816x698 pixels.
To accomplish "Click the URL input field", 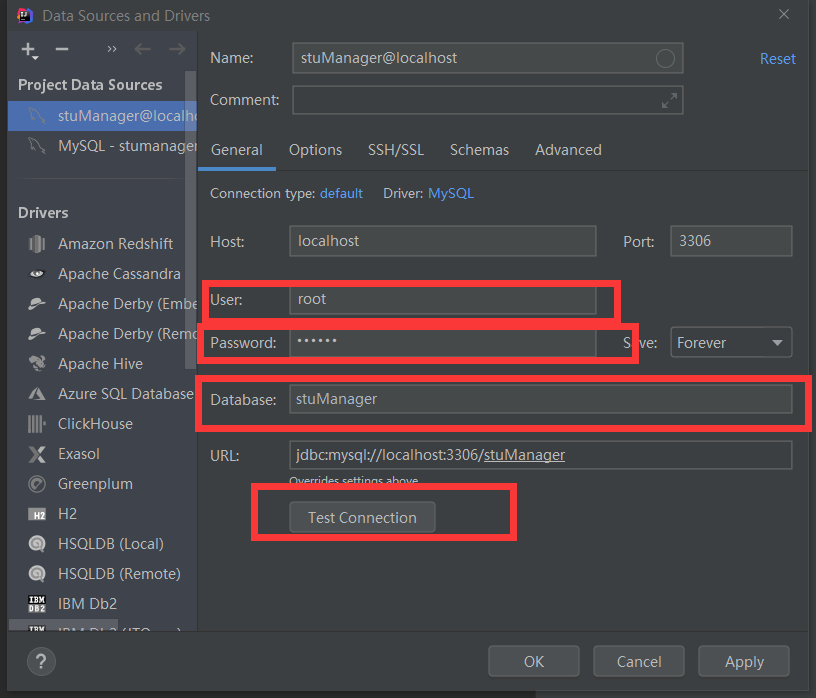I will (541, 455).
